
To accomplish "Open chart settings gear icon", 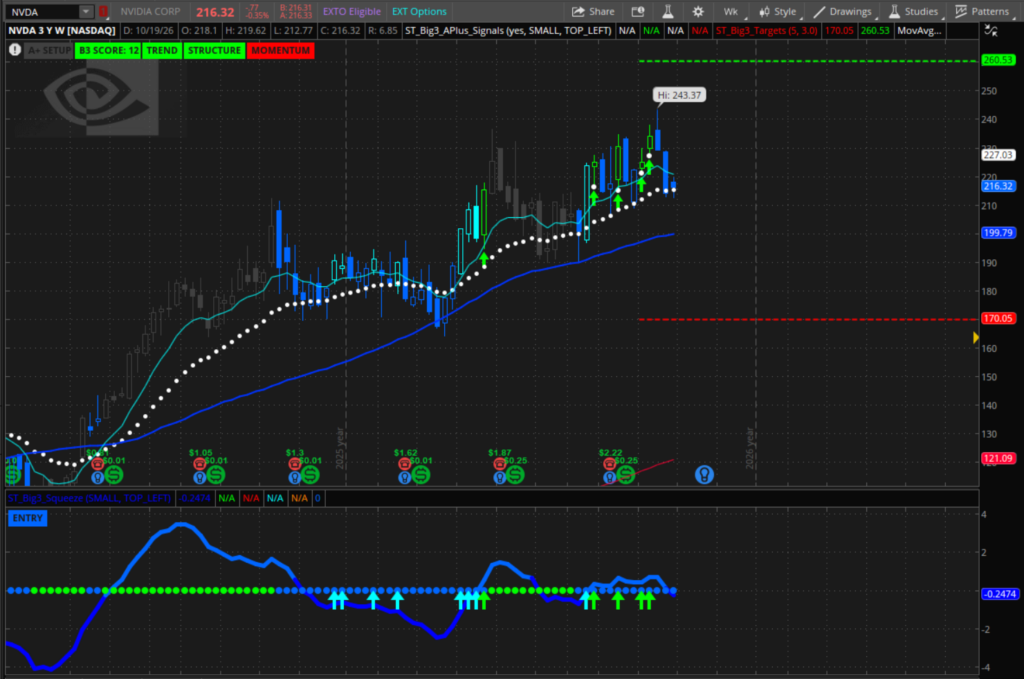I will pos(698,12).
